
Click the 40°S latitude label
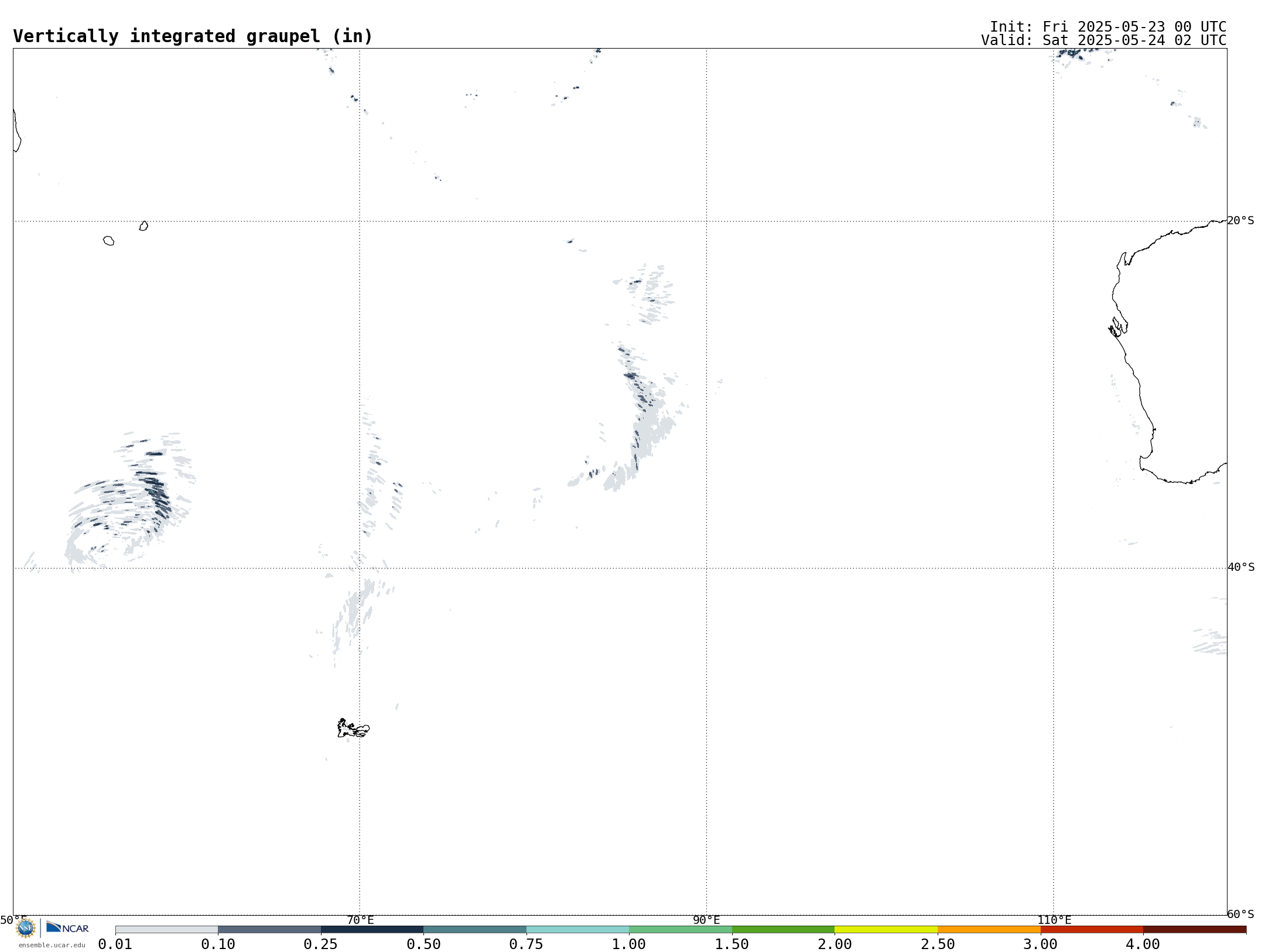(1241, 567)
